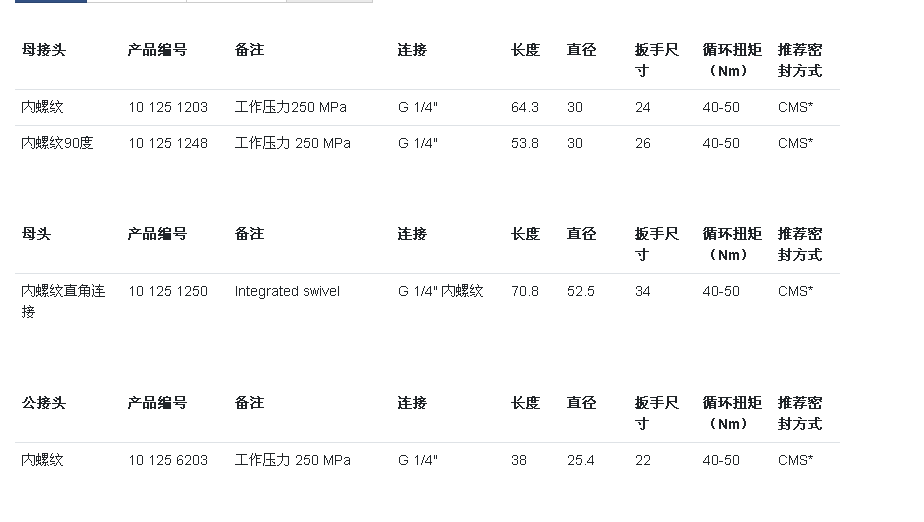Viewport: 924px width, 522px height.
Task: Click diameter value 25.4
Action: coord(580,460)
